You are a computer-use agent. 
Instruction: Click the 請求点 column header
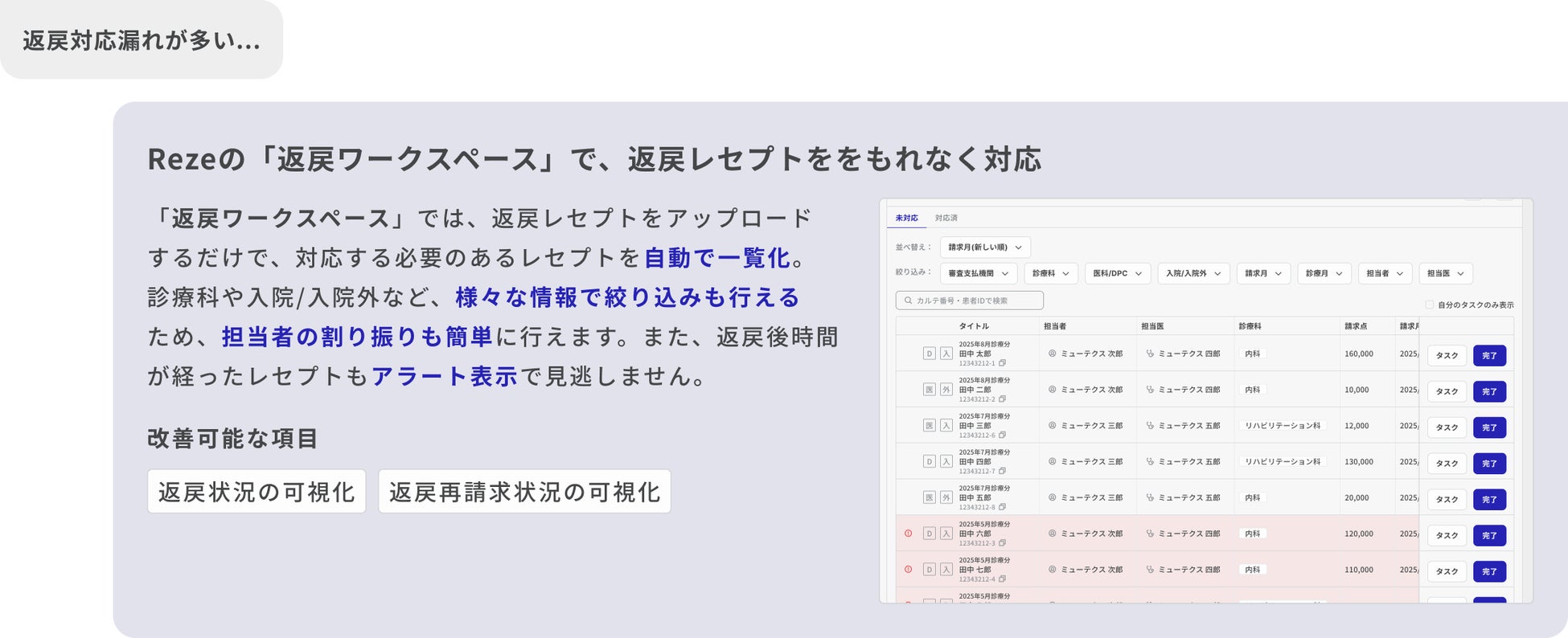[1356, 326]
